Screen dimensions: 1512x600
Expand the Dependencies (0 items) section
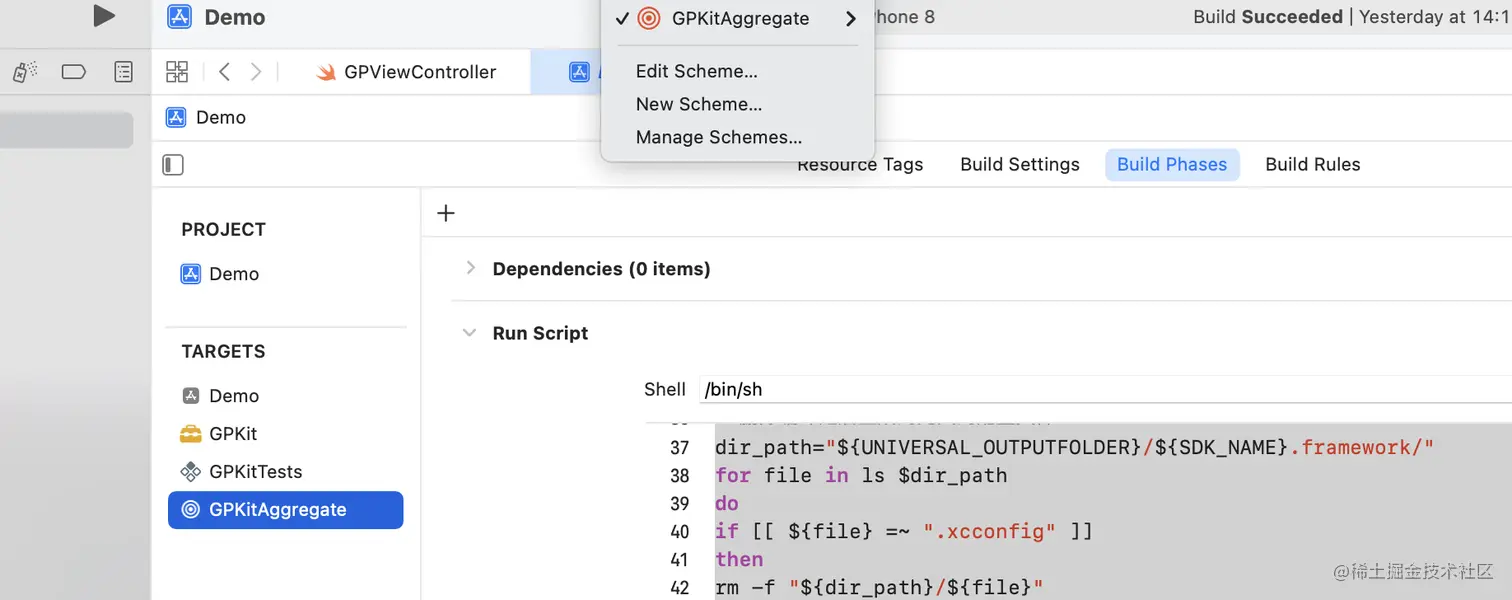tap(470, 268)
